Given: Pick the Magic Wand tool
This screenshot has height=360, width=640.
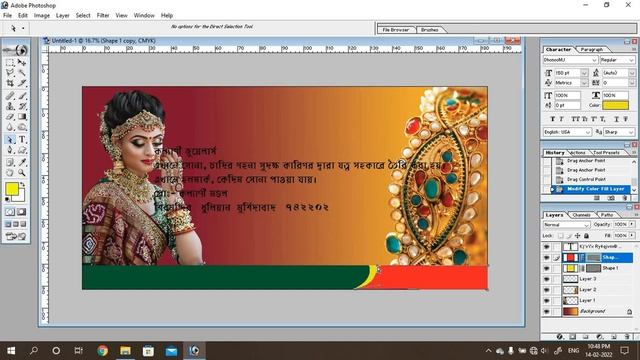Looking at the screenshot, I should 22,73.
